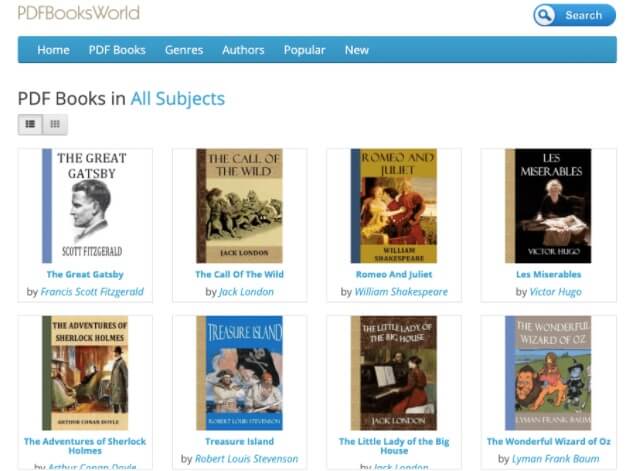Click the magnifier icon in Search button
This screenshot has height=471, width=635.
tap(545, 15)
